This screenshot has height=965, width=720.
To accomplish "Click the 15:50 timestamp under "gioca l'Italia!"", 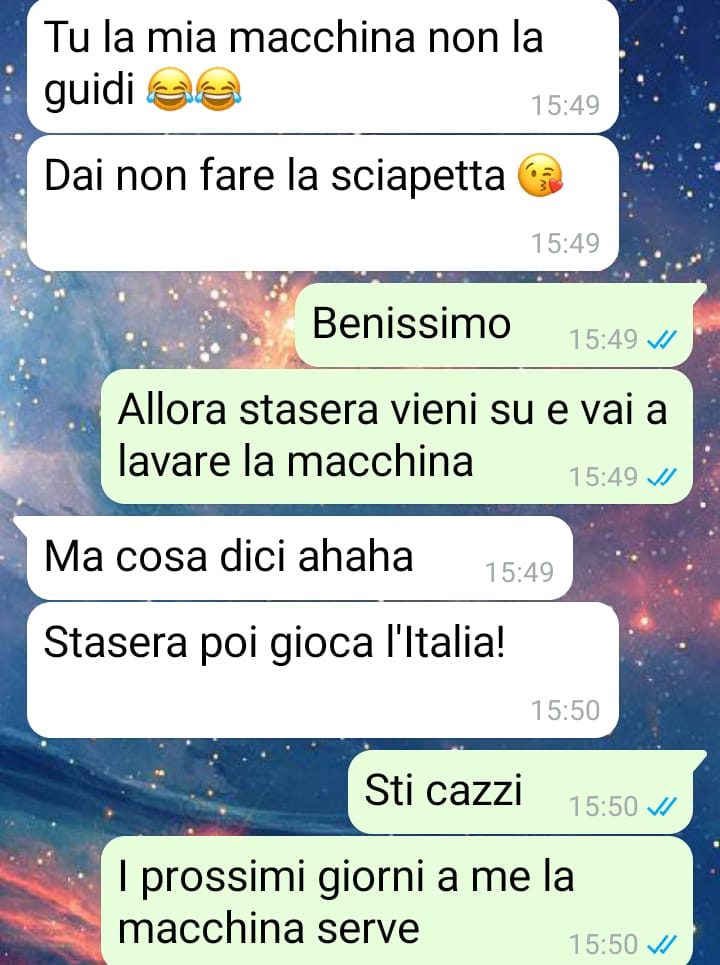I will click(565, 710).
